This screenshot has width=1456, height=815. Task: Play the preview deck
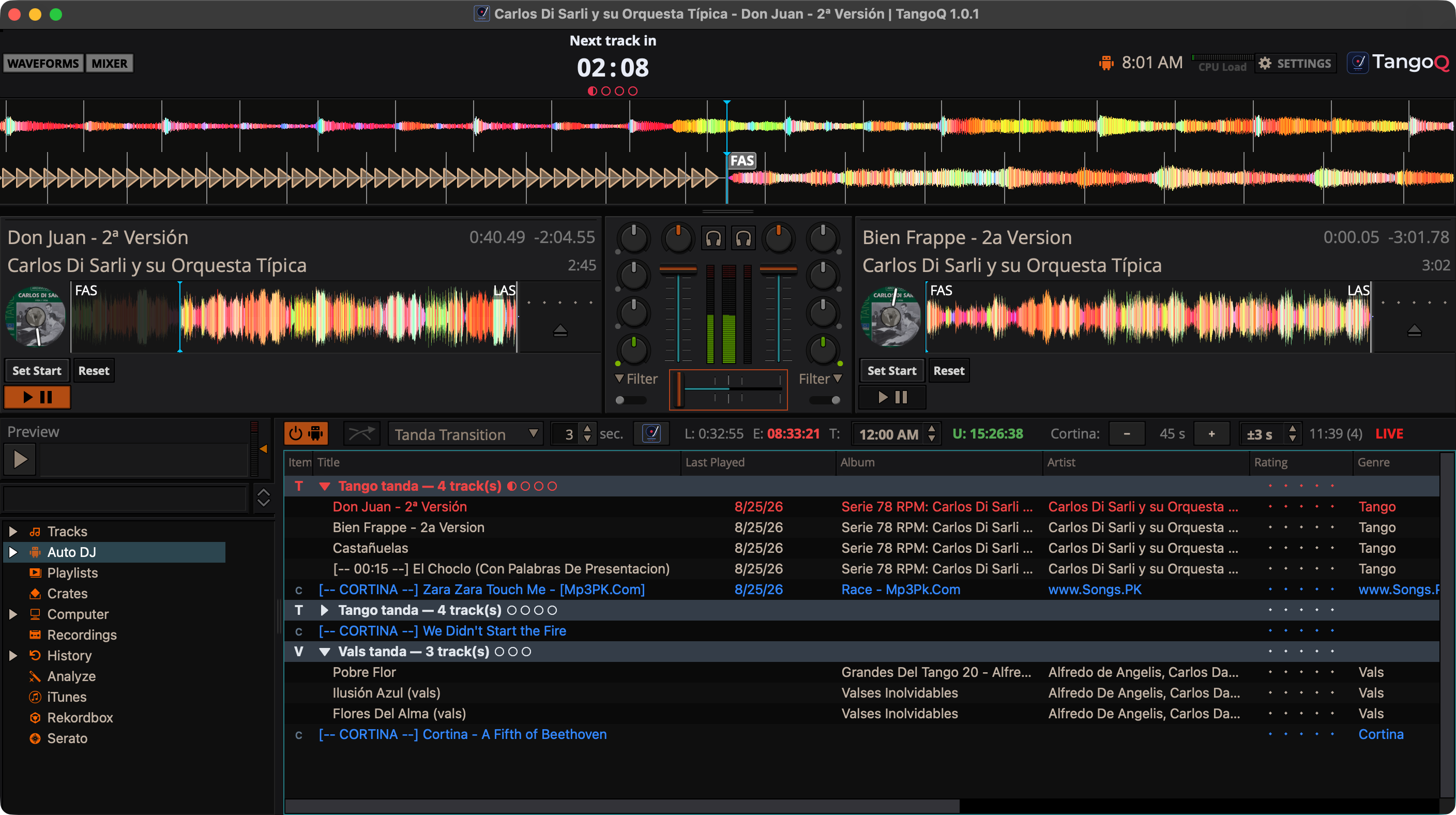point(20,459)
